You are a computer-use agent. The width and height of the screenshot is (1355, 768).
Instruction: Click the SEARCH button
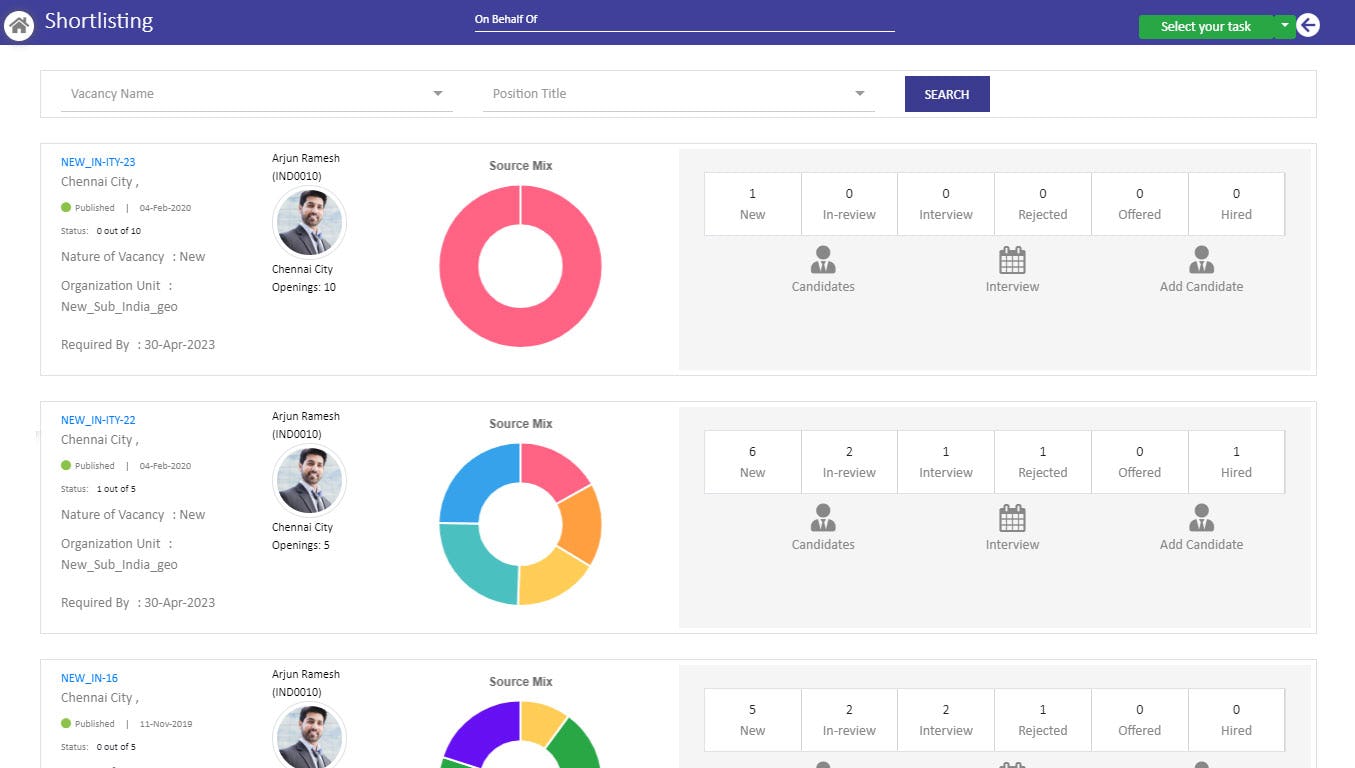coord(947,94)
